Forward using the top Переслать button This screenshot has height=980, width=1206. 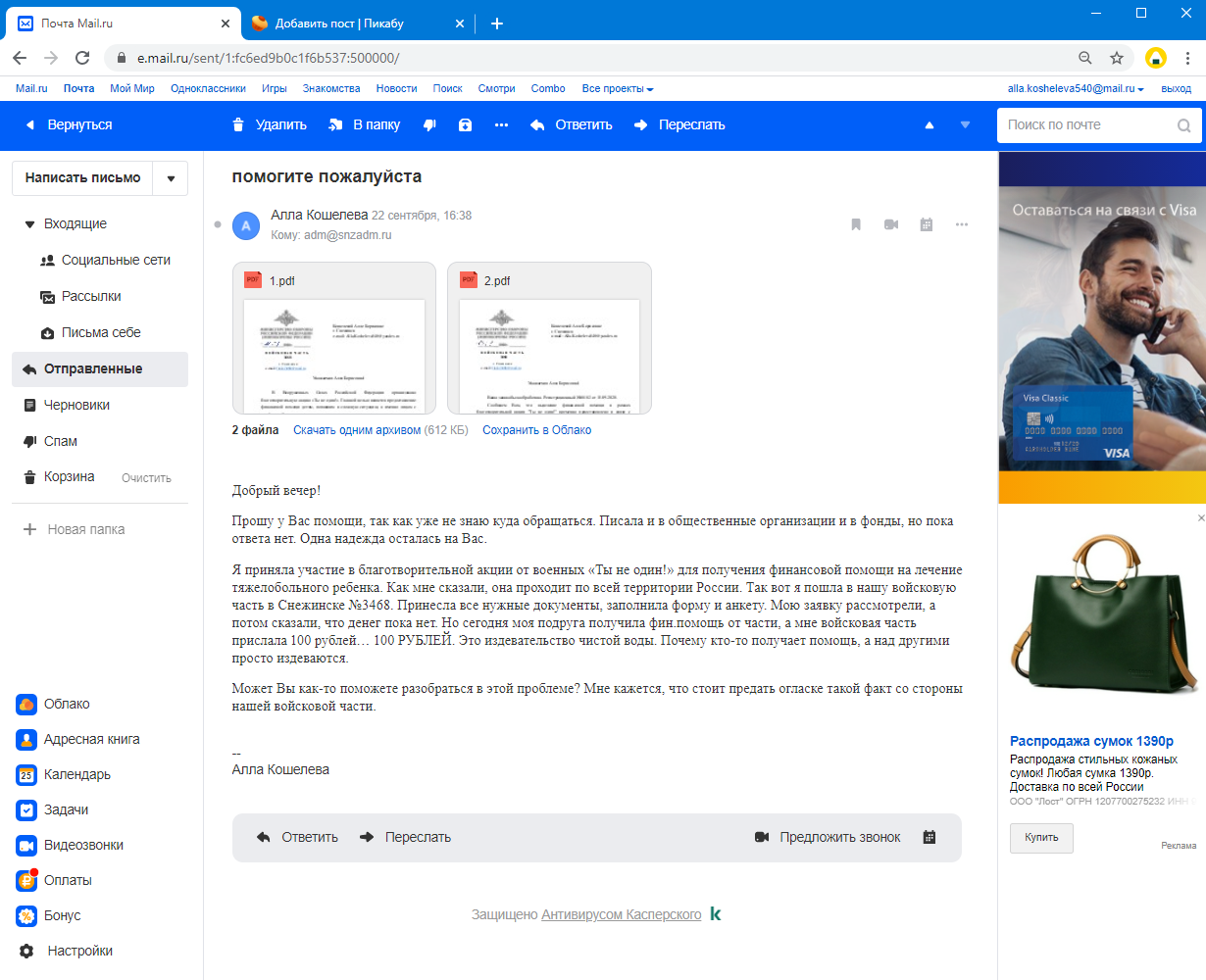click(679, 124)
